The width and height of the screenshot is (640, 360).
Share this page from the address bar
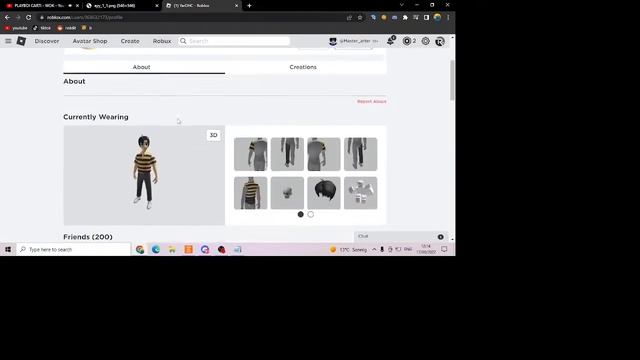pos(349,18)
